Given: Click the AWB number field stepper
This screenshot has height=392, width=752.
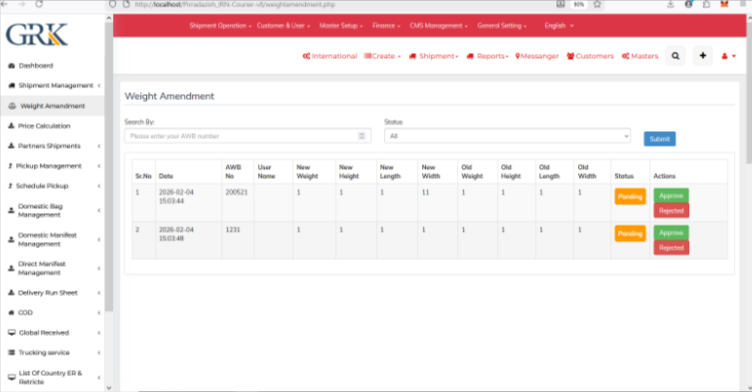Looking at the screenshot, I should pos(362,136).
